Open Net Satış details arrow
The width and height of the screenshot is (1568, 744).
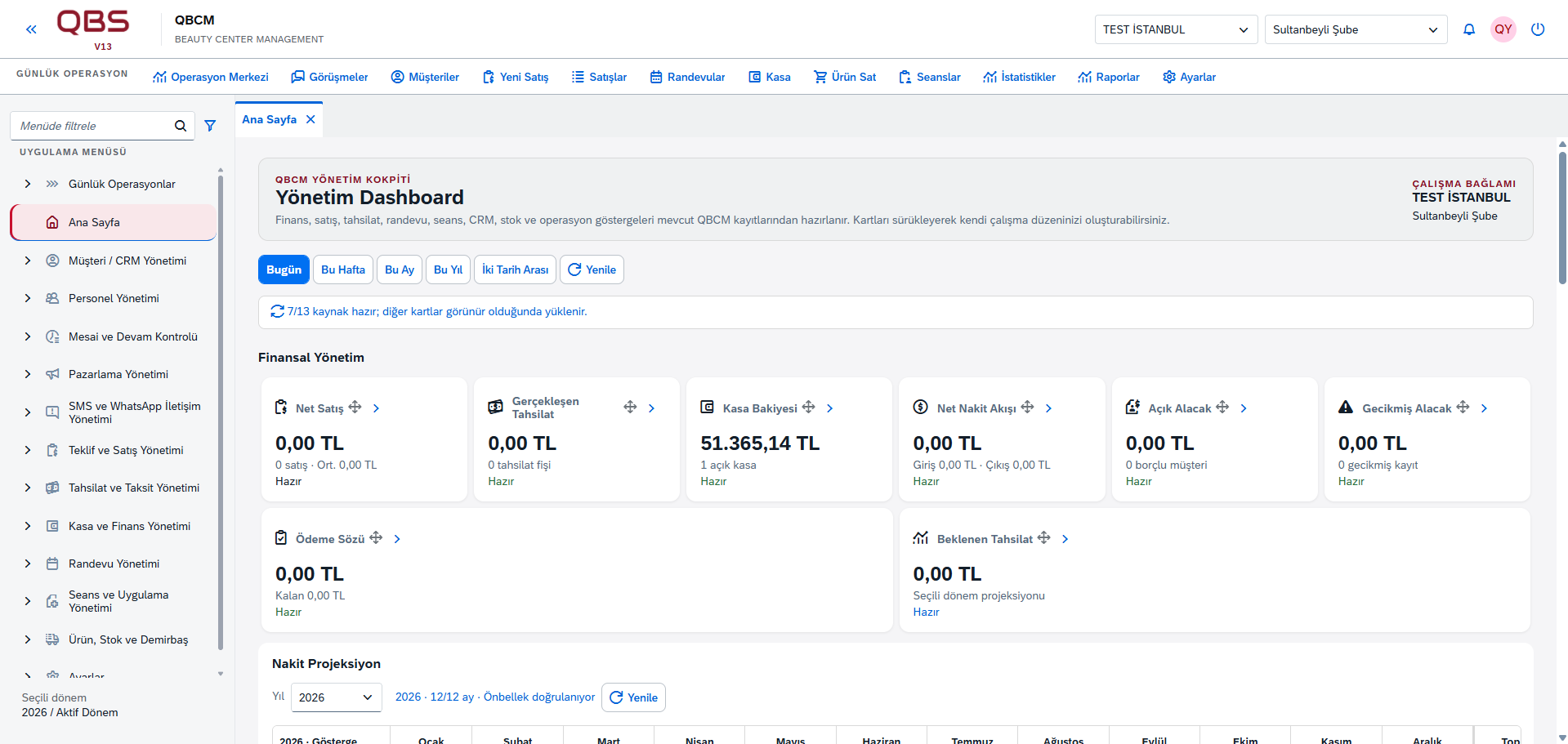coord(376,408)
